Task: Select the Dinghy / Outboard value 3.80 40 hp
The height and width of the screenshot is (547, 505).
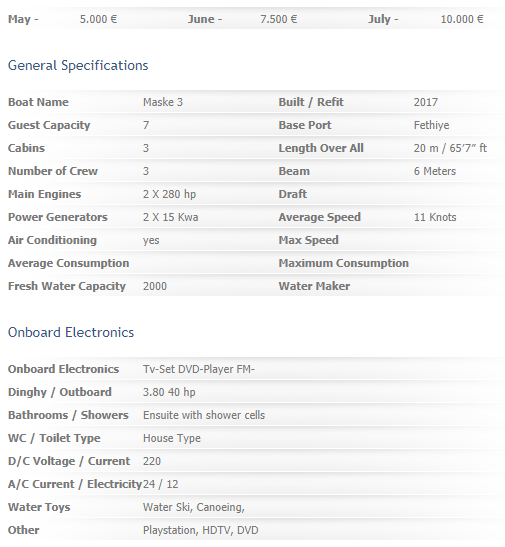Action: click(169, 392)
